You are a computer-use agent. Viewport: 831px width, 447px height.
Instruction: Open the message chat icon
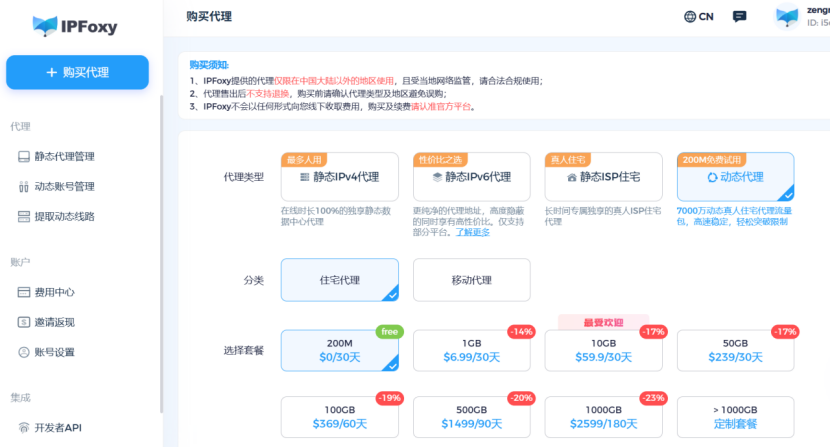click(x=739, y=16)
